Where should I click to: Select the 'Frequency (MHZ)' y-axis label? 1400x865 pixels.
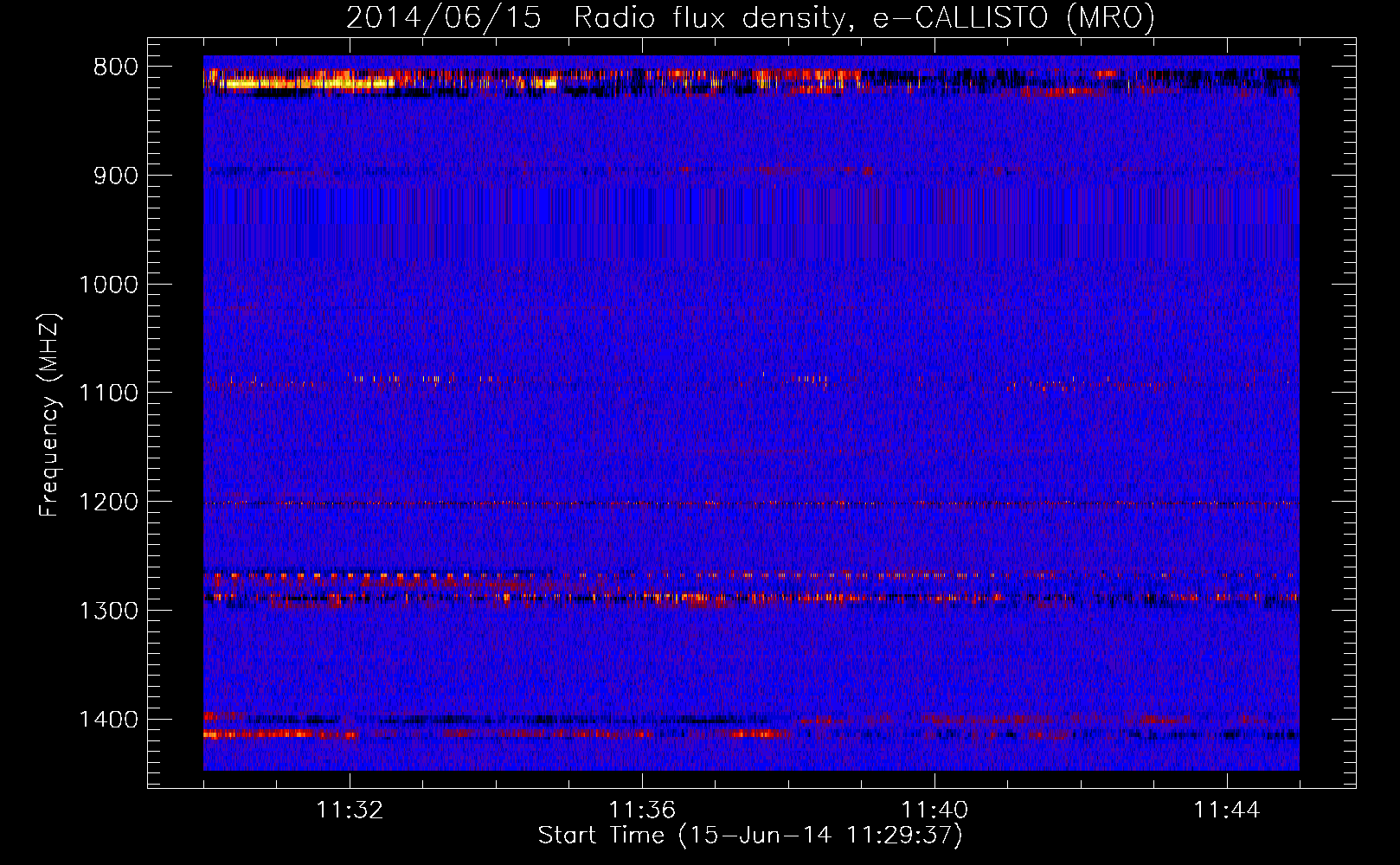tap(49, 415)
